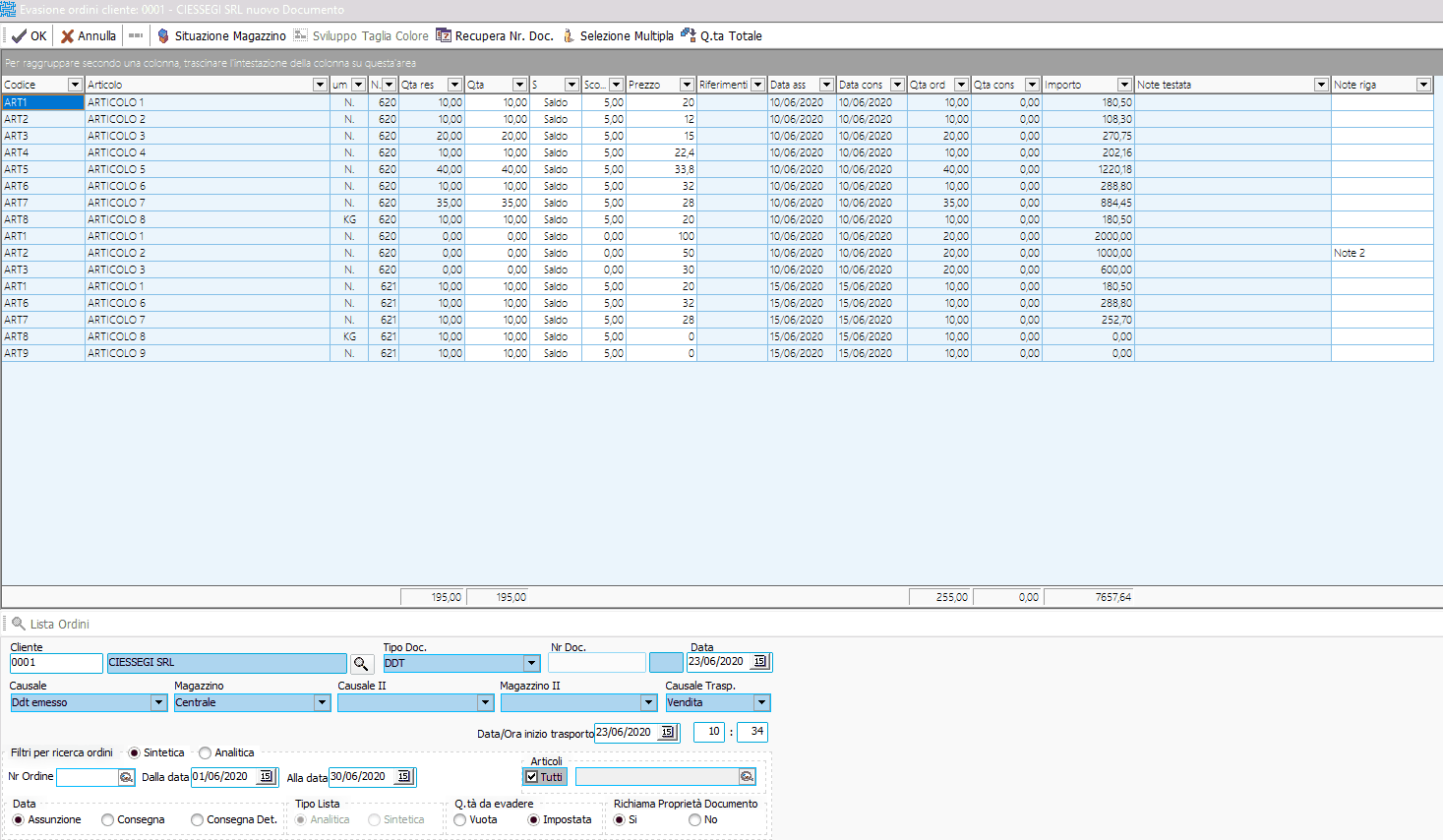The height and width of the screenshot is (840, 1443).
Task: Cancel using the Annulla button
Action: coord(89,35)
